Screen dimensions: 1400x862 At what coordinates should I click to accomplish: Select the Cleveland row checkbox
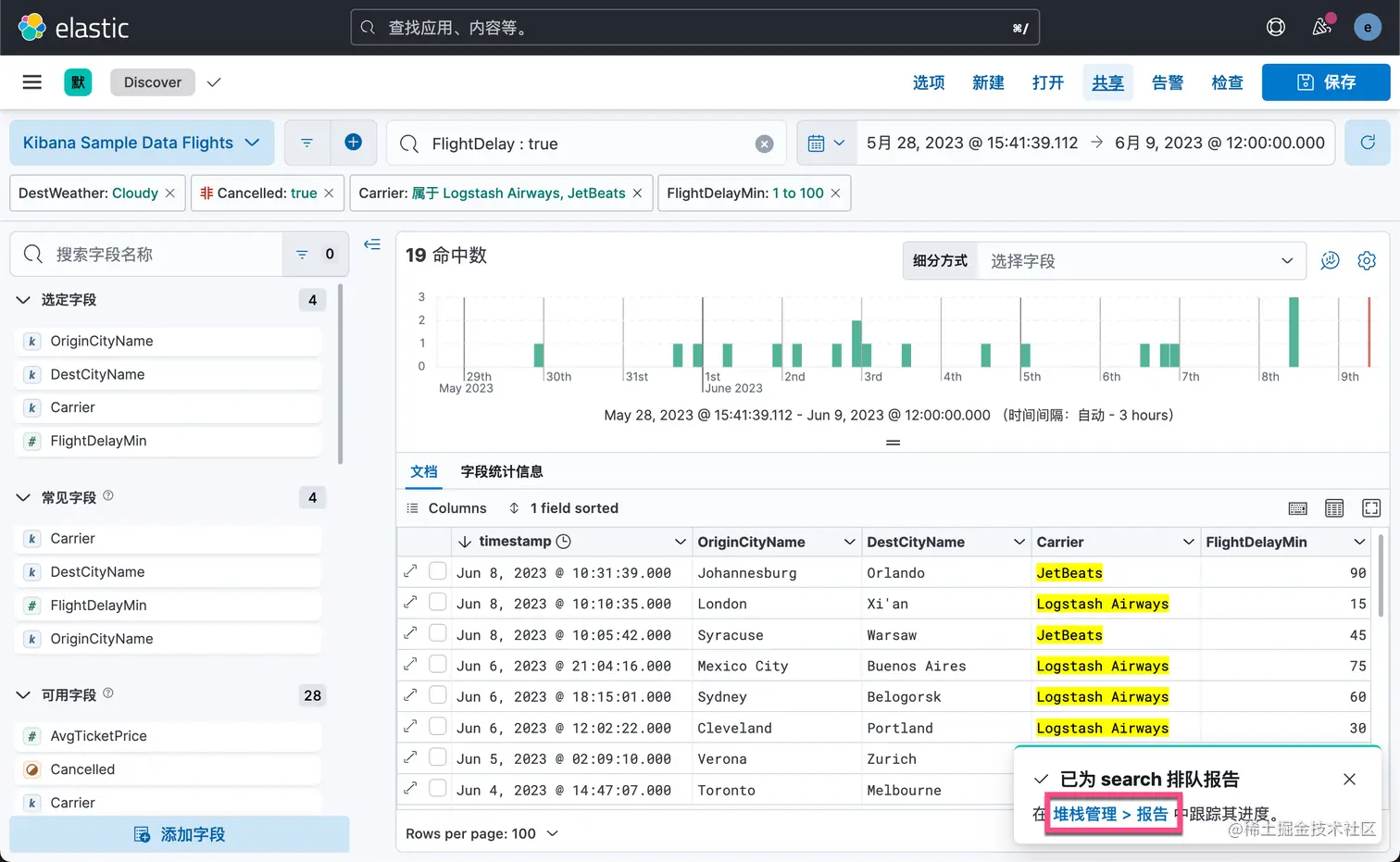coord(438,726)
